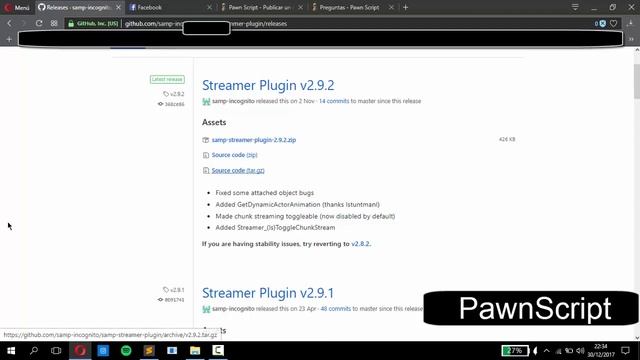Image resolution: width=640 pixels, height=360 pixels.
Task: Open the v2.9.1 commit hash link
Action: tap(171, 300)
